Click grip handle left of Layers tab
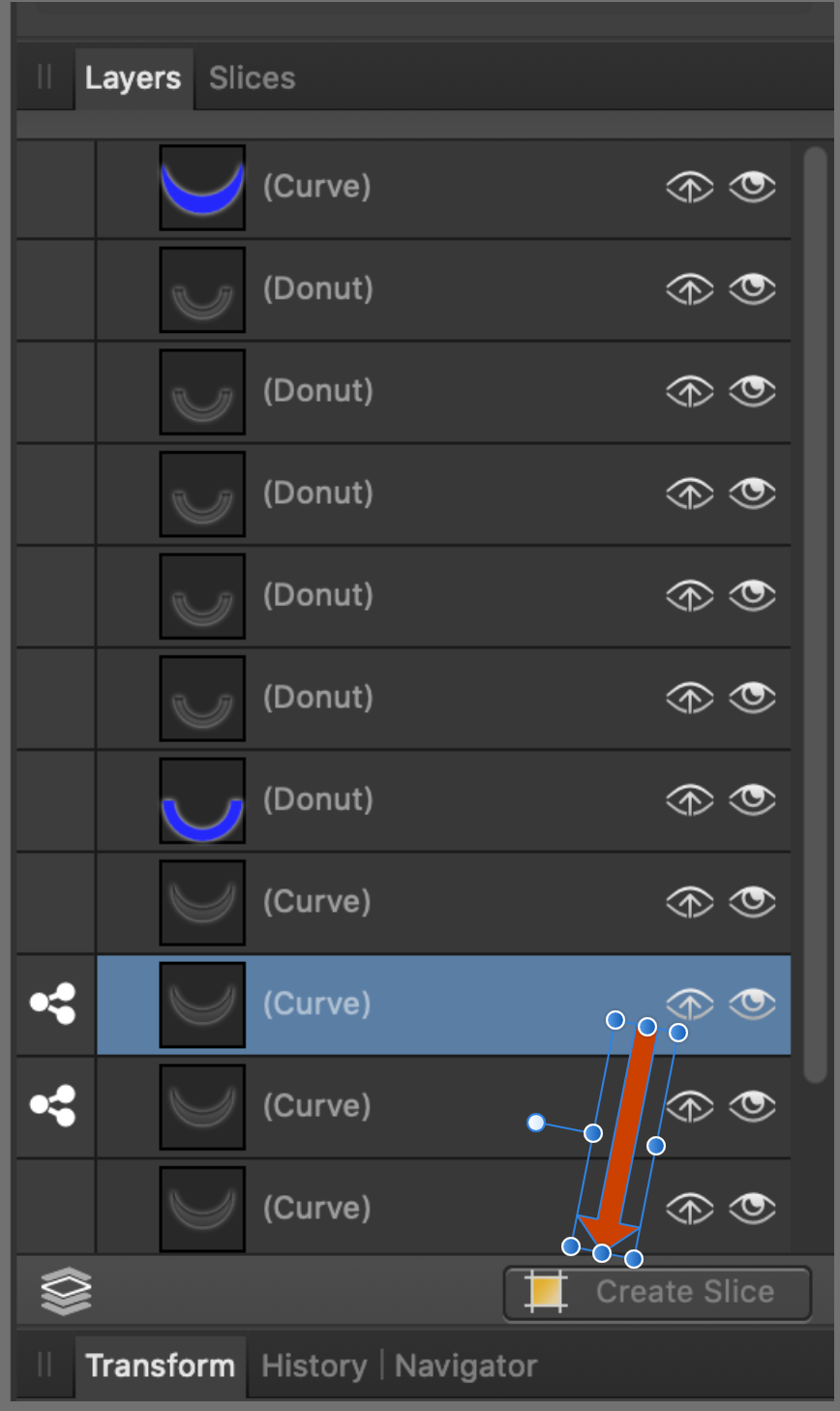Image resolution: width=840 pixels, height=1411 pixels. (x=45, y=77)
